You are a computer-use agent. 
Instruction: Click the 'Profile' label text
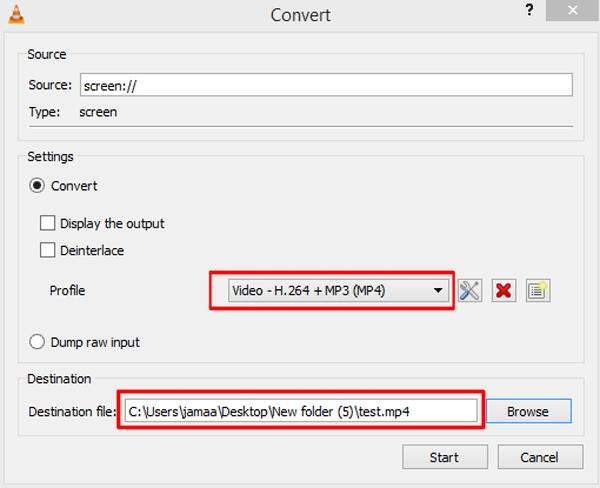[x=67, y=291]
